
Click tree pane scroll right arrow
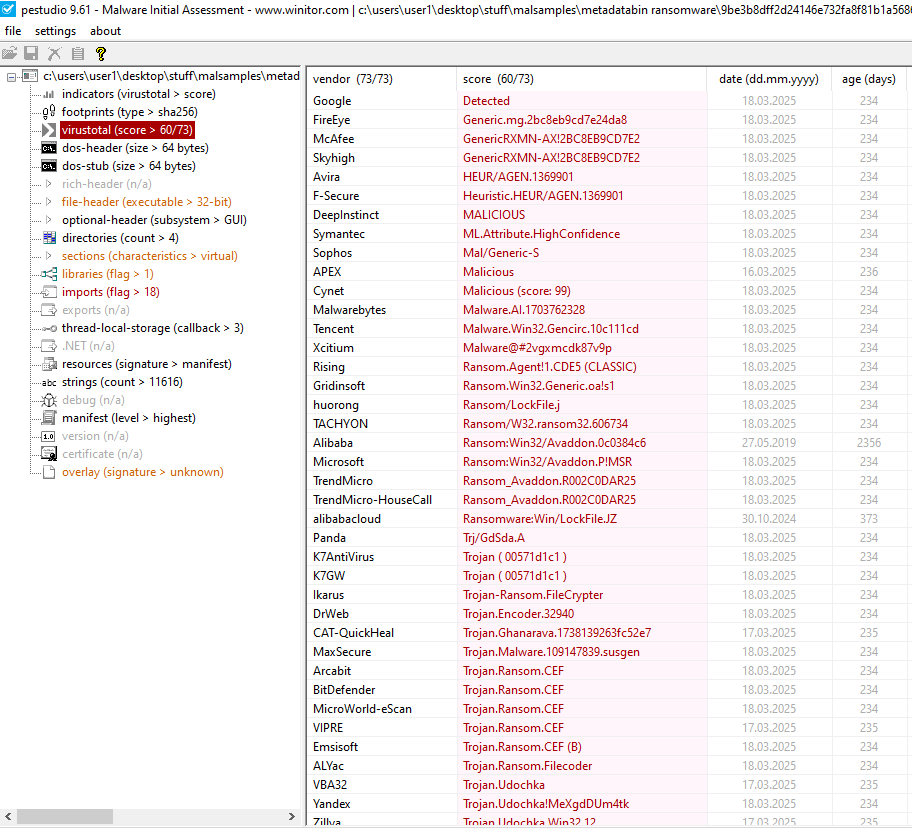click(x=292, y=816)
